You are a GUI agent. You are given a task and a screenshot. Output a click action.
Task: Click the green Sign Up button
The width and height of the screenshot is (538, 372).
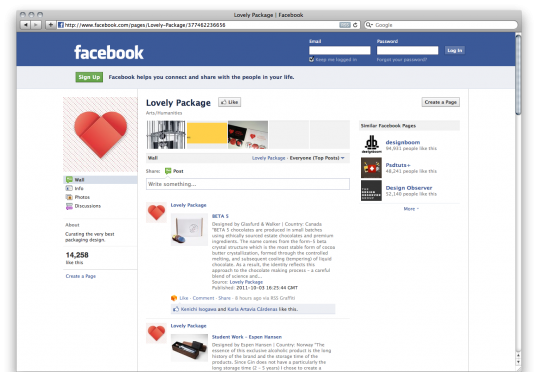[x=89, y=77]
